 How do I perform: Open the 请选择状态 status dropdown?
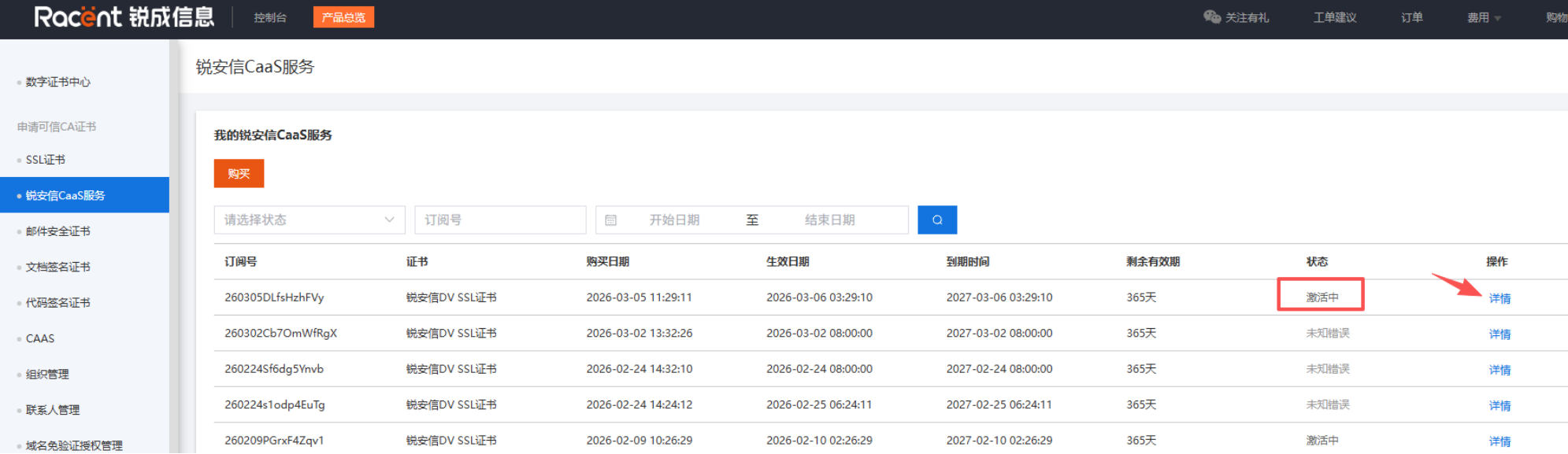click(310, 220)
